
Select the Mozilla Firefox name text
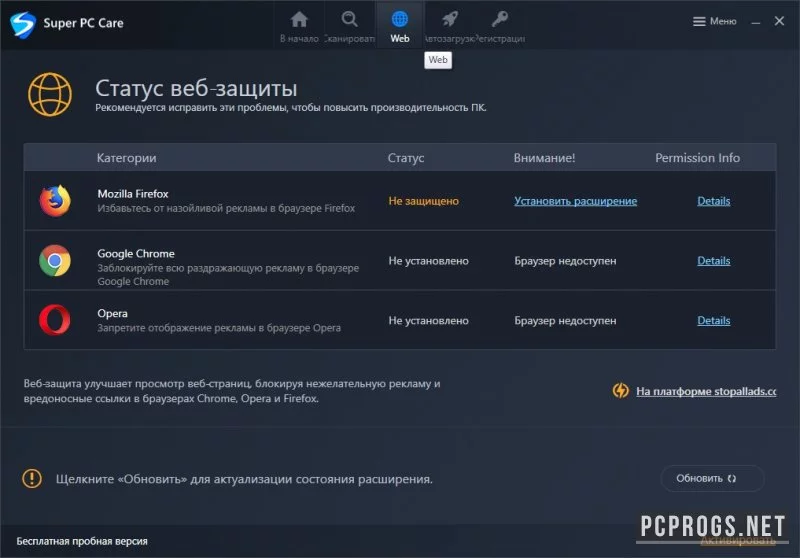coord(133,194)
